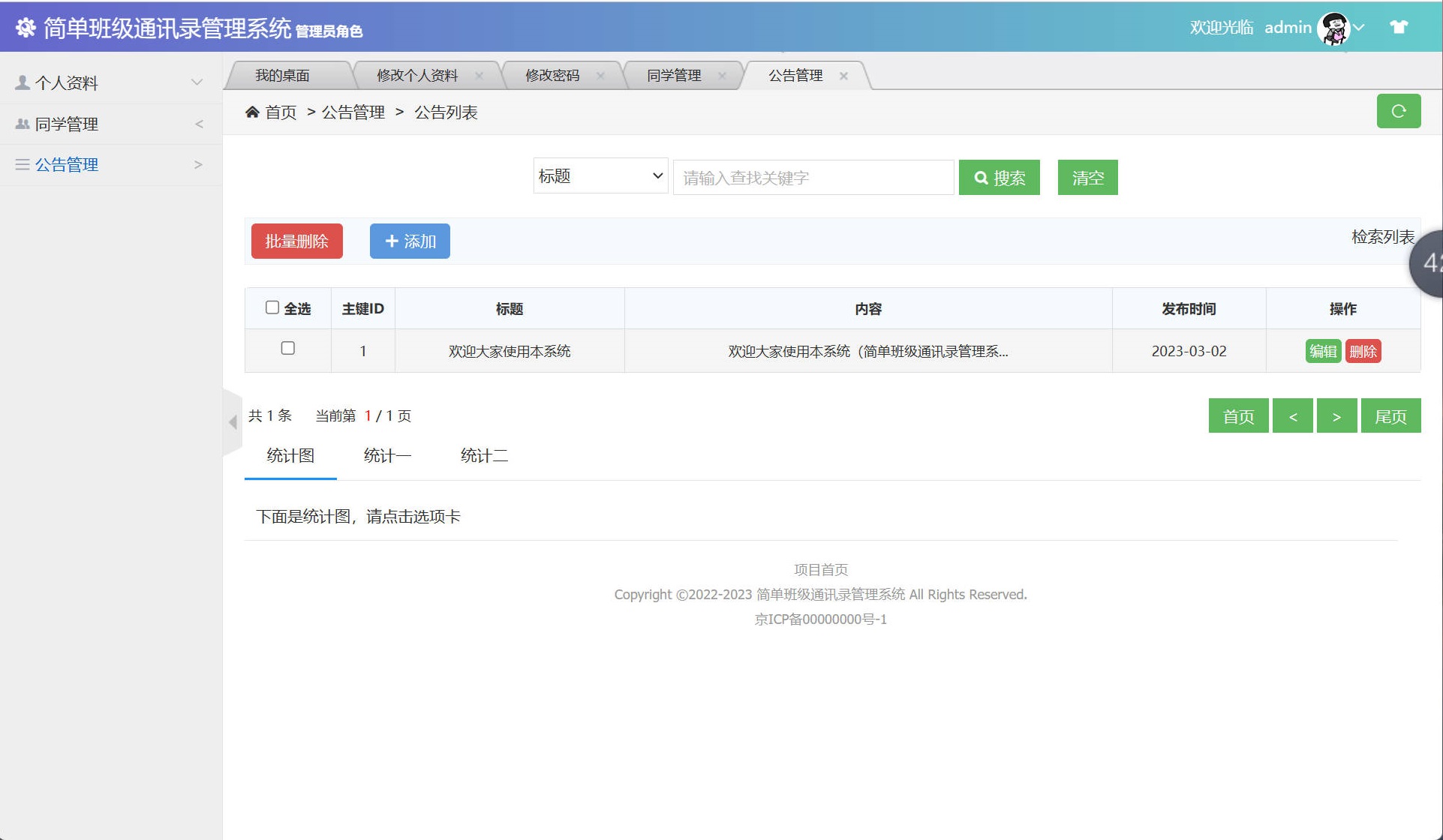The image size is (1443, 840).
Task: Click the magnifier icon on the 搜索 button
Action: click(981, 178)
